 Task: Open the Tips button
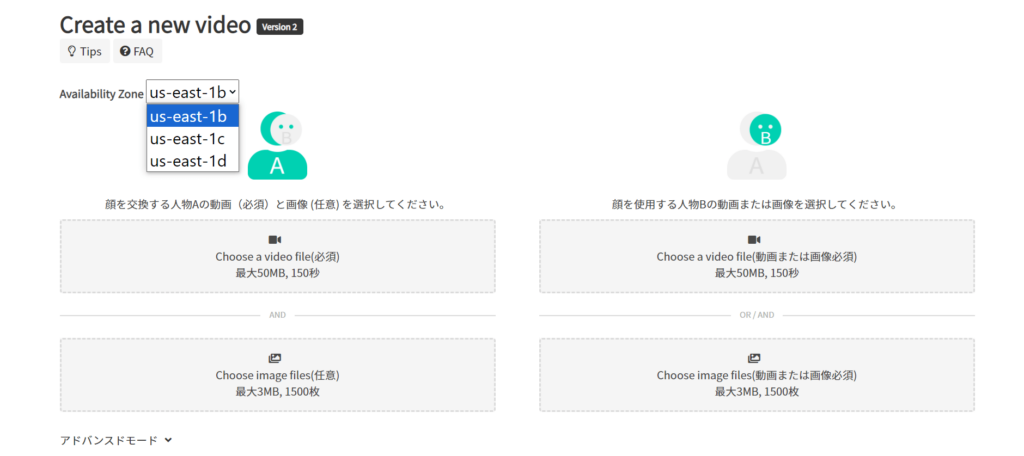tap(85, 52)
